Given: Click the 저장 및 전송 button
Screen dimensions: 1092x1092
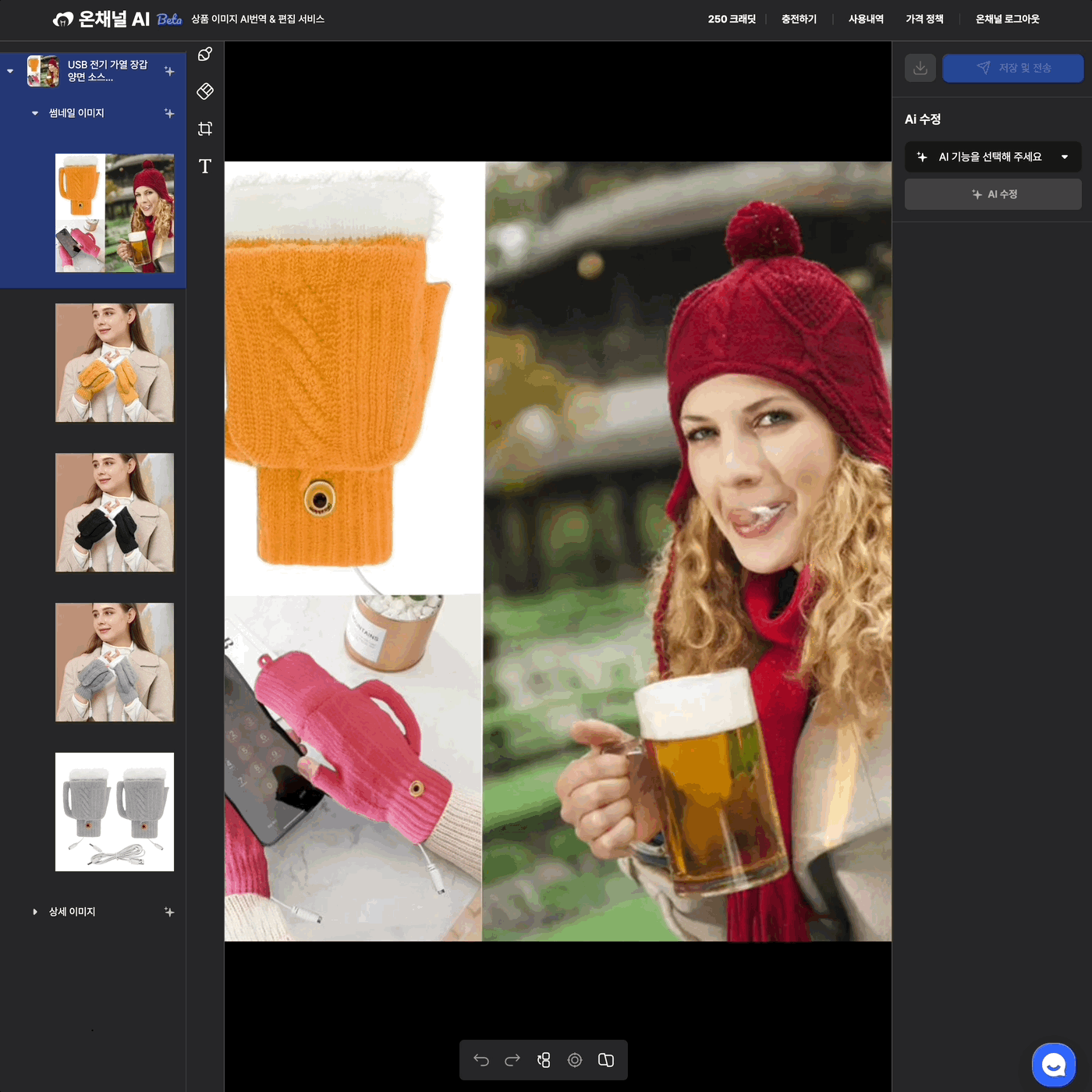Looking at the screenshot, I should (1012, 68).
